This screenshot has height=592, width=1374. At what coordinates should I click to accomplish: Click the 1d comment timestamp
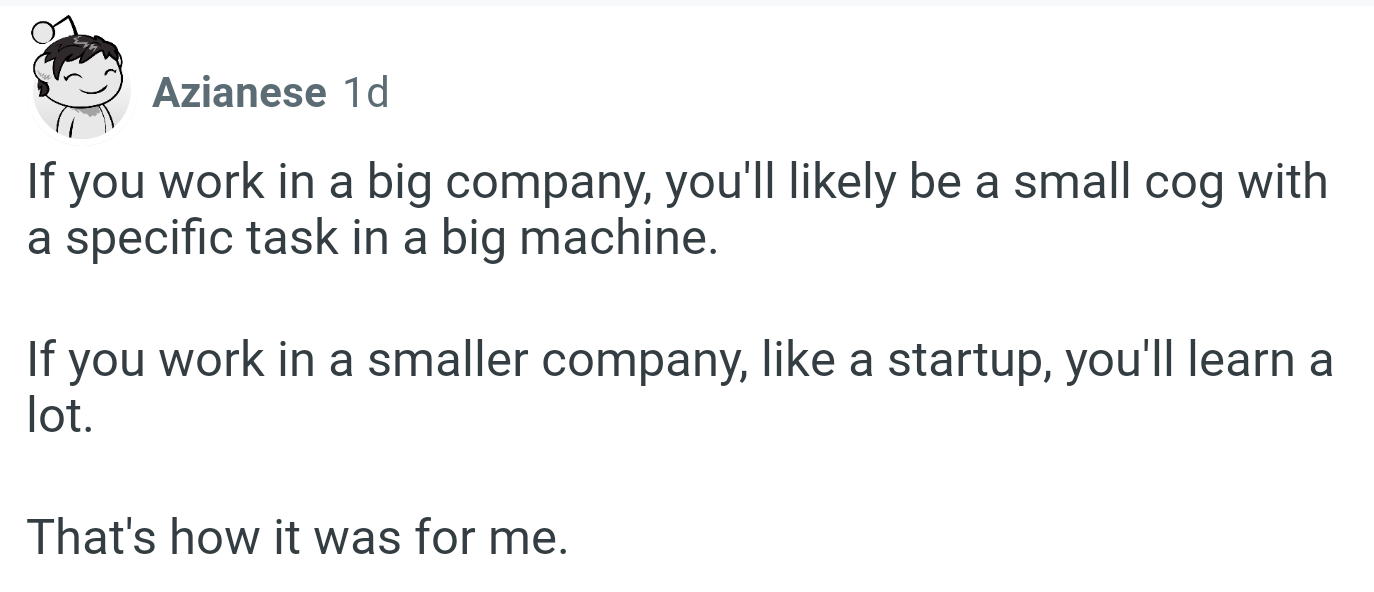click(x=364, y=94)
